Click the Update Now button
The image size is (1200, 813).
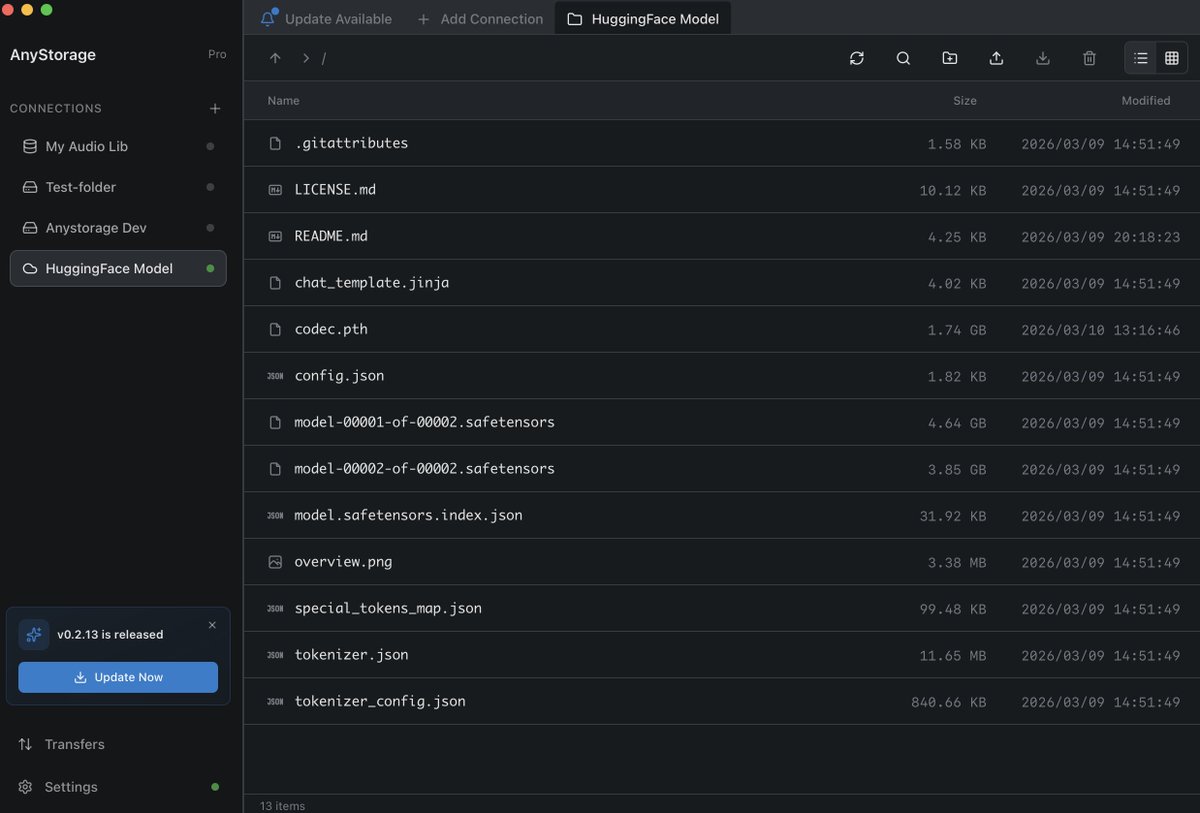pyautogui.click(x=118, y=677)
